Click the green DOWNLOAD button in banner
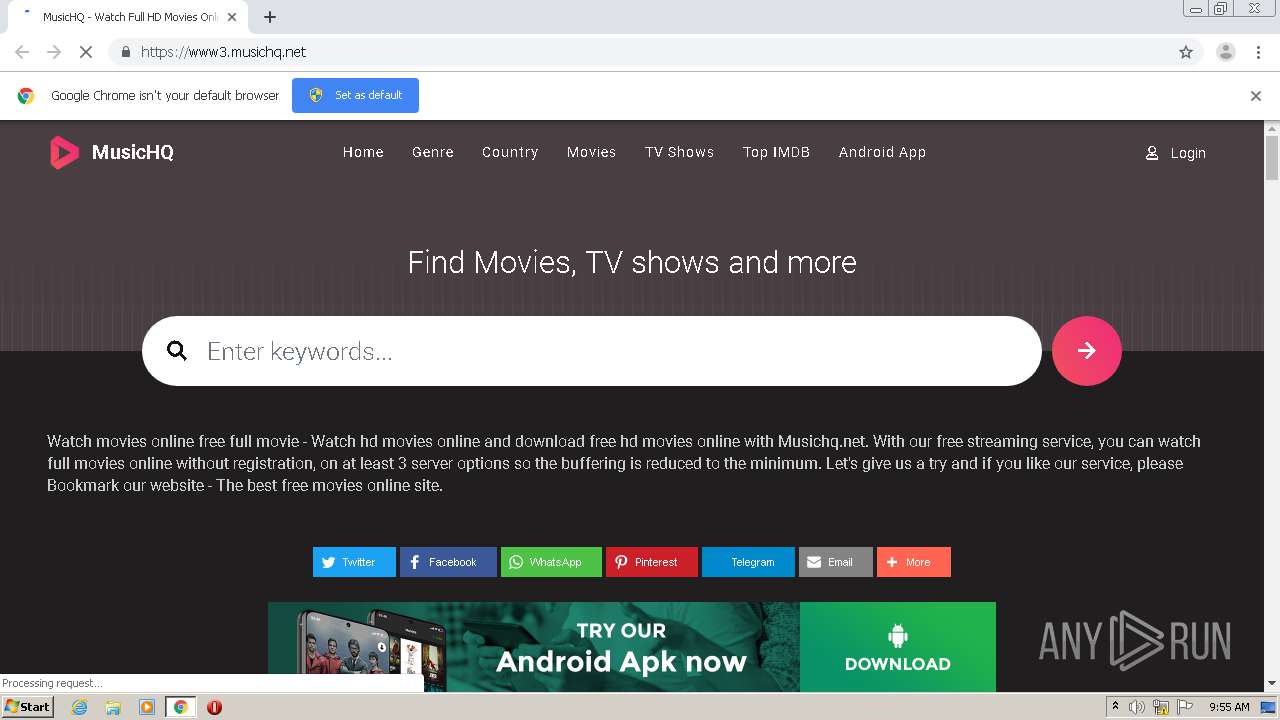Image resolution: width=1280 pixels, height=720 pixels. pos(898,647)
